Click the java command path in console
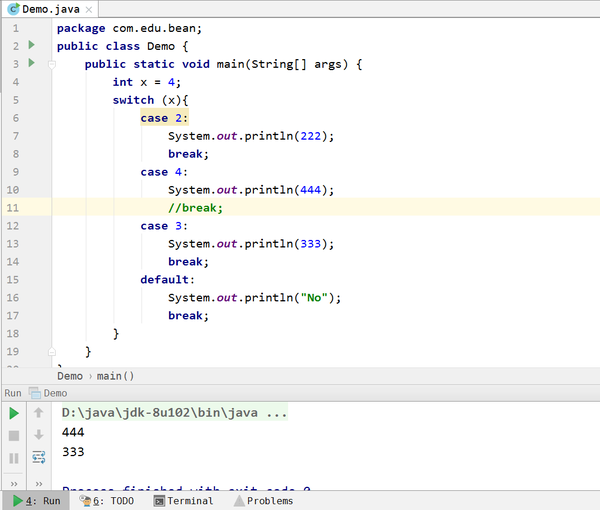This screenshot has height=510, width=600. pos(174,413)
